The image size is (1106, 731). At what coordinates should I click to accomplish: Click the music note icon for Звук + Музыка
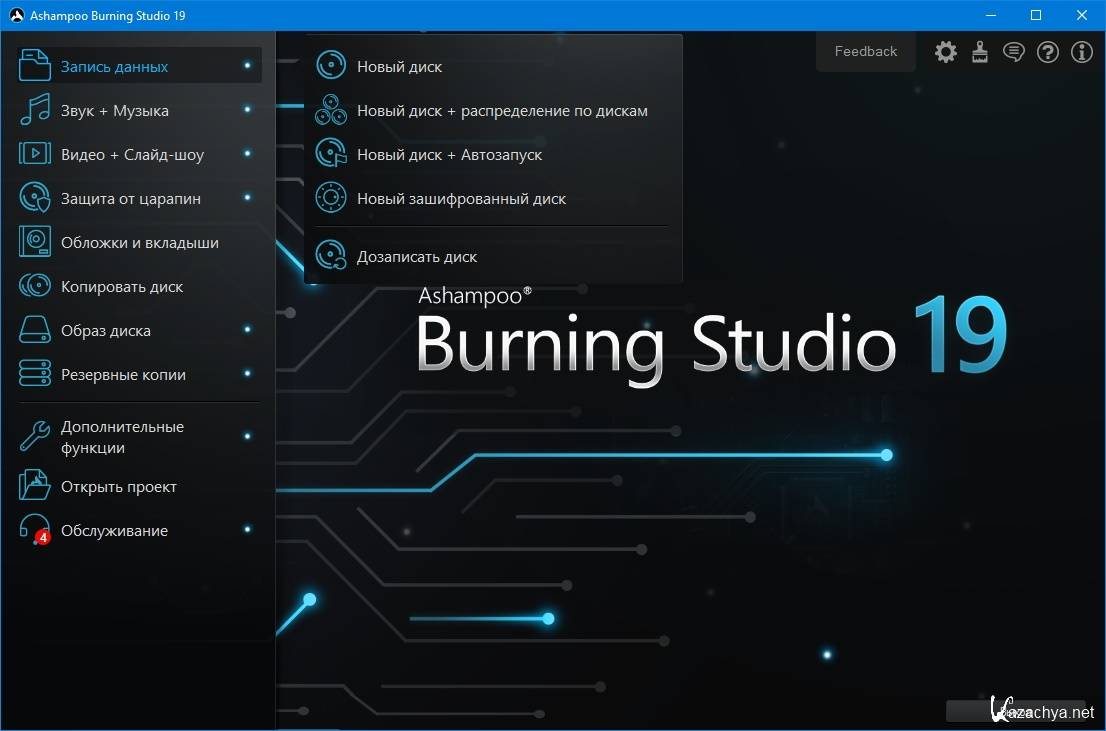point(35,111)
